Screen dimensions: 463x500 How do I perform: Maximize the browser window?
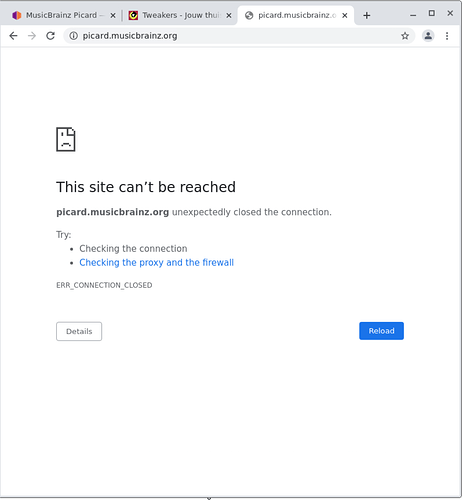pos(432,13)
